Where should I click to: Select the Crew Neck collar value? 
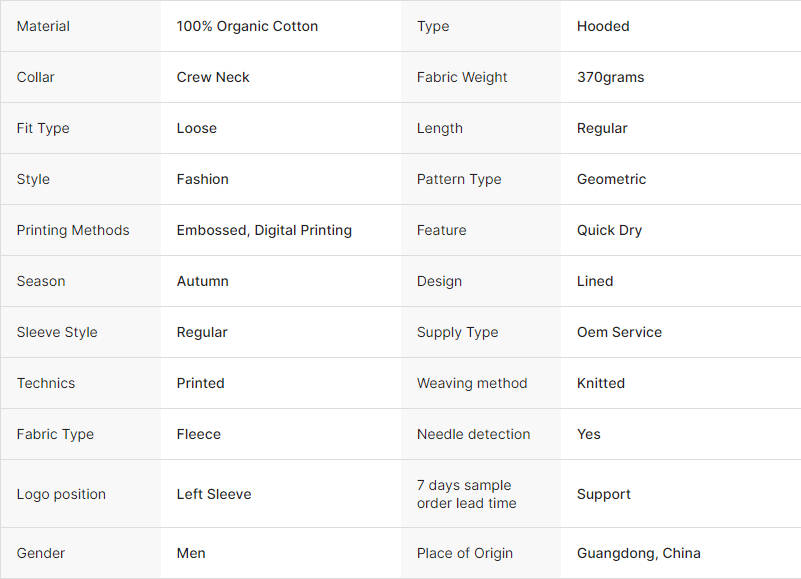[x=213, y=77]
